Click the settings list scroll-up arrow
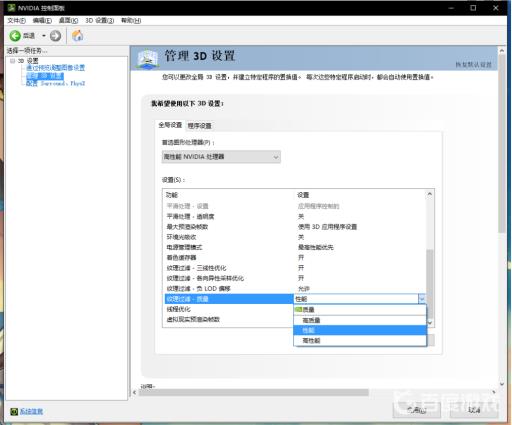The height and width of the screenshot is (425, 512). click(430, 194)
